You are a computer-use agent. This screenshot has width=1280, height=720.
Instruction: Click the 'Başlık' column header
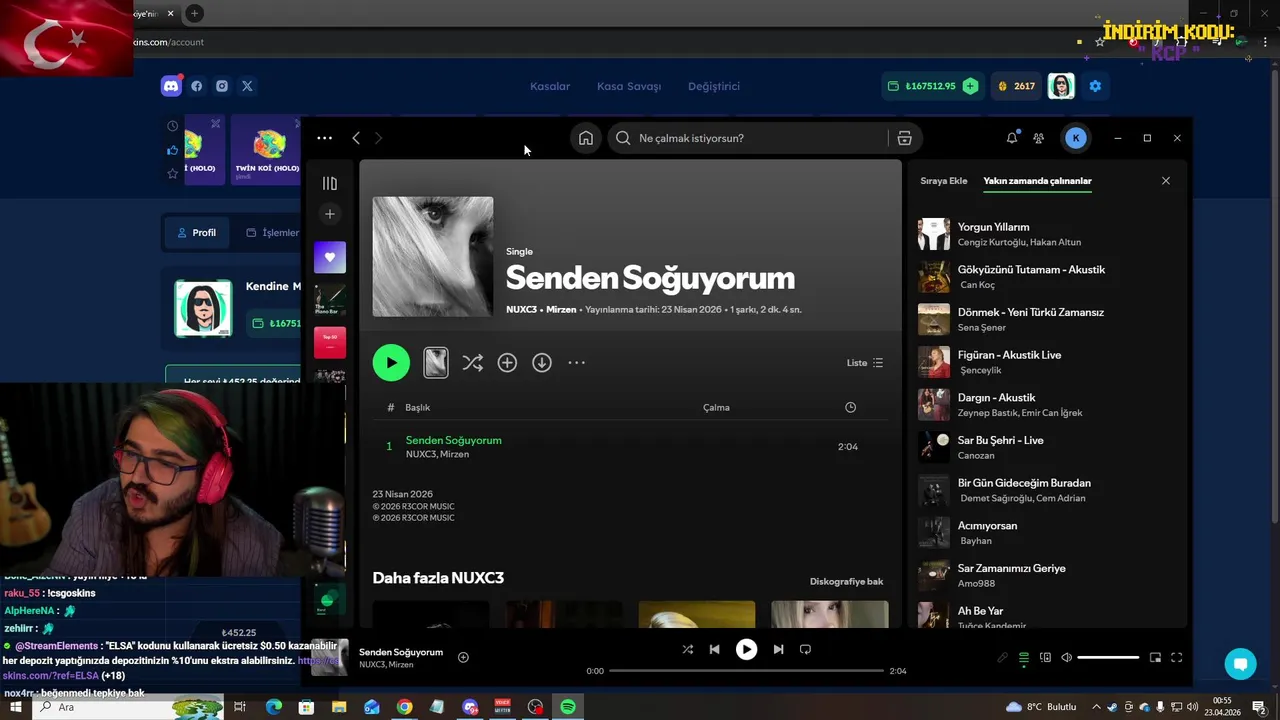tap(417, 407)
